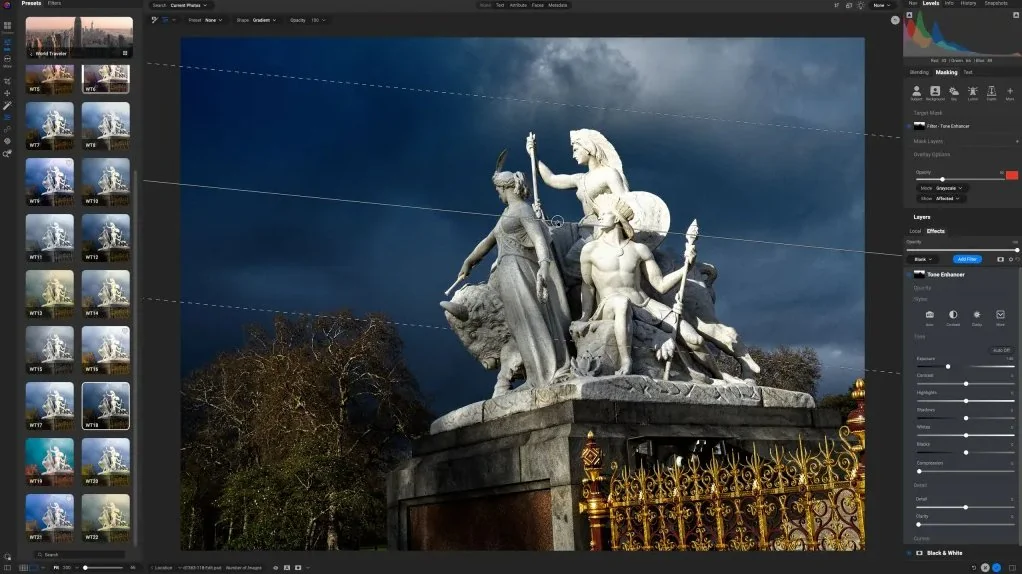The width and height of the screenshot is (1022, 574).
Task: Toggle the target mask Filter - Tone Enhancer
Action: click(909, 126)
